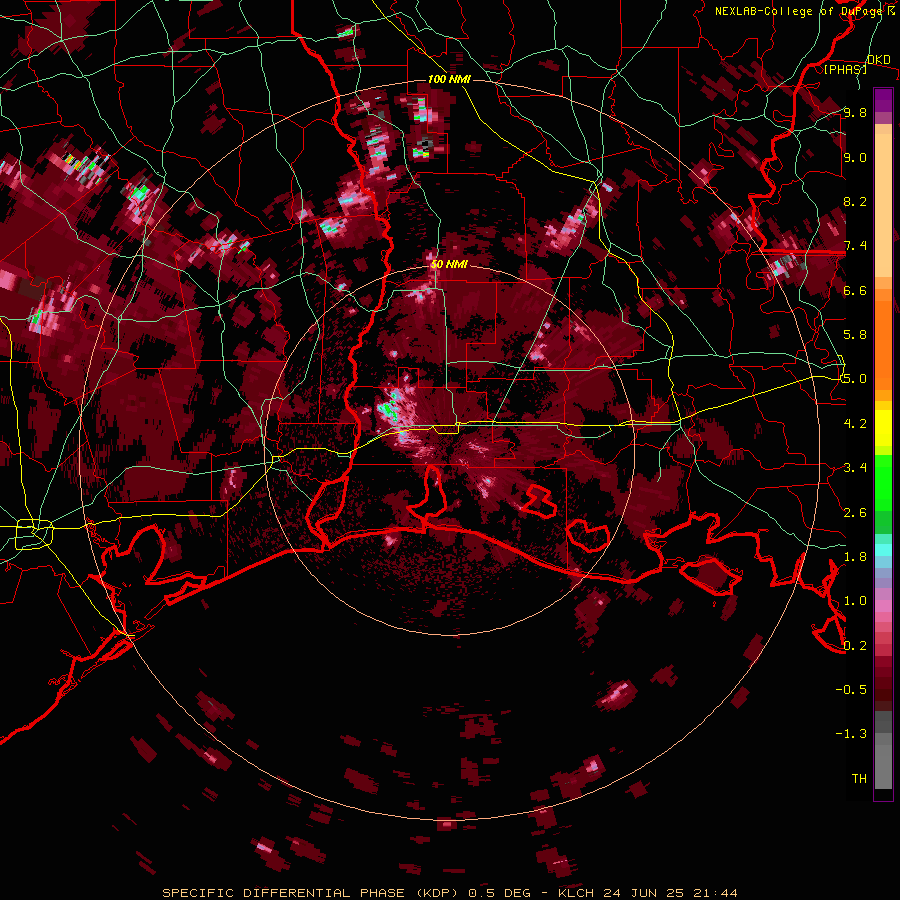Screen dimensions: 900x900
Task: Click the 4.2 value on the color scale
Action: (855, 424)
